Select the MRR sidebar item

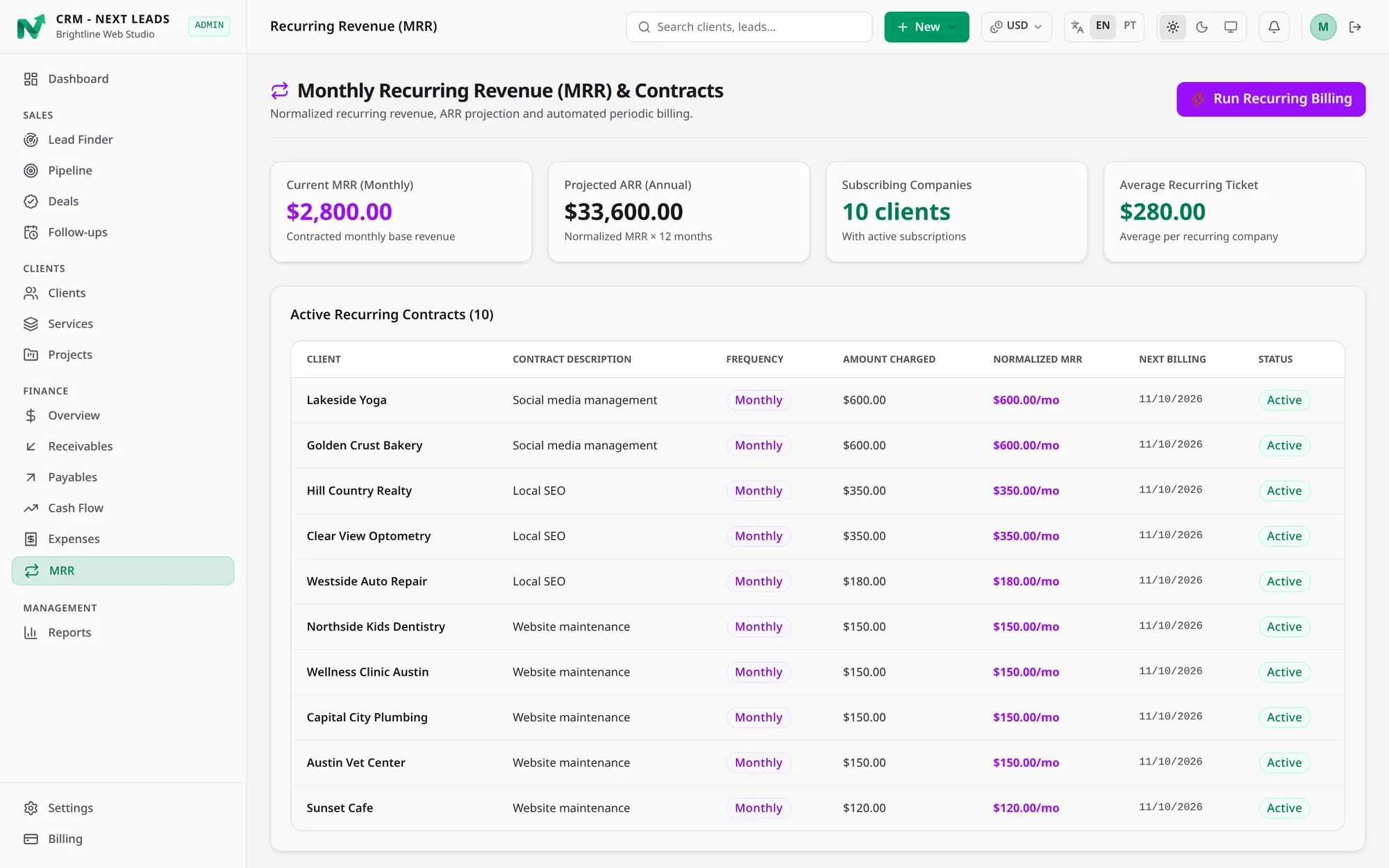(x=123, y=571)
